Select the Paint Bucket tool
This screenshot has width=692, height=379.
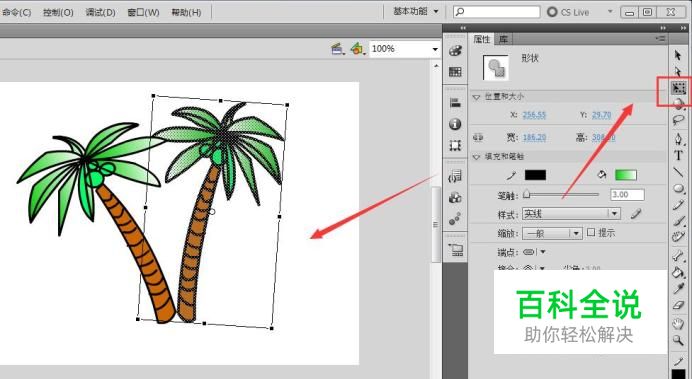[x=678, y=272]
